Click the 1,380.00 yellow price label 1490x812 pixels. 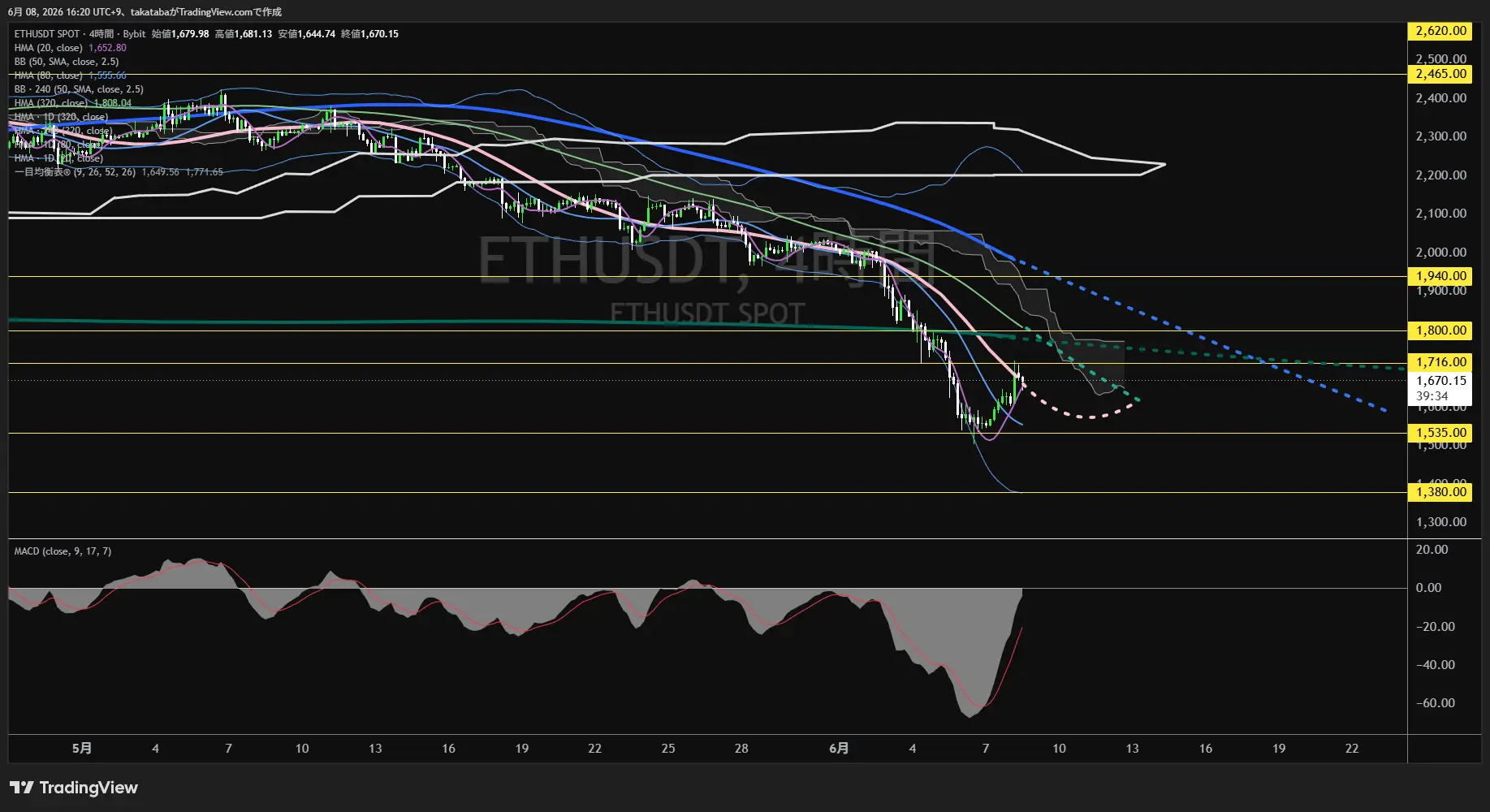(1440, 492)
